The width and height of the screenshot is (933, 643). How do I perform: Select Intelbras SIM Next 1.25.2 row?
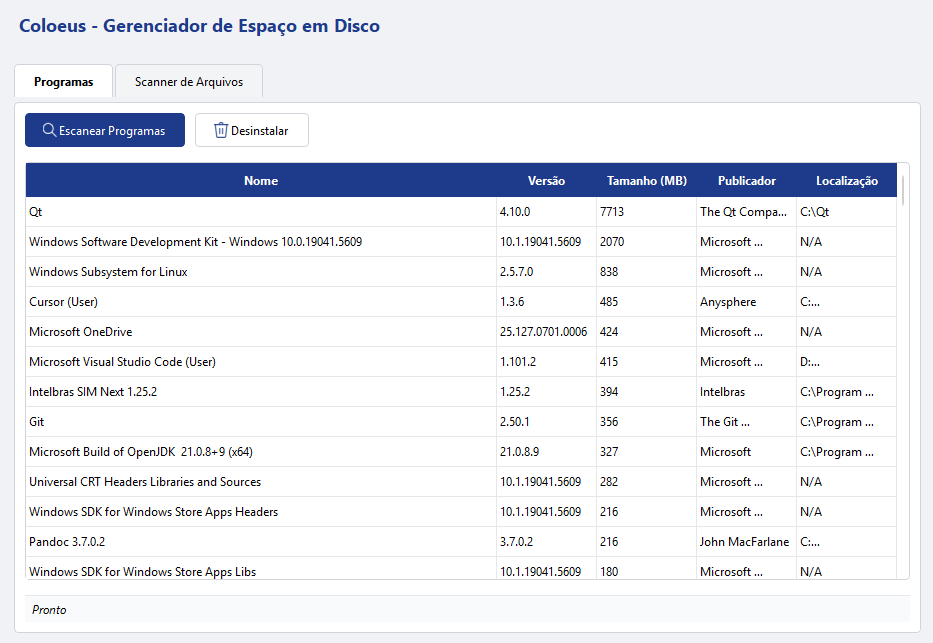pyautogui.click(x=461, y=391)
